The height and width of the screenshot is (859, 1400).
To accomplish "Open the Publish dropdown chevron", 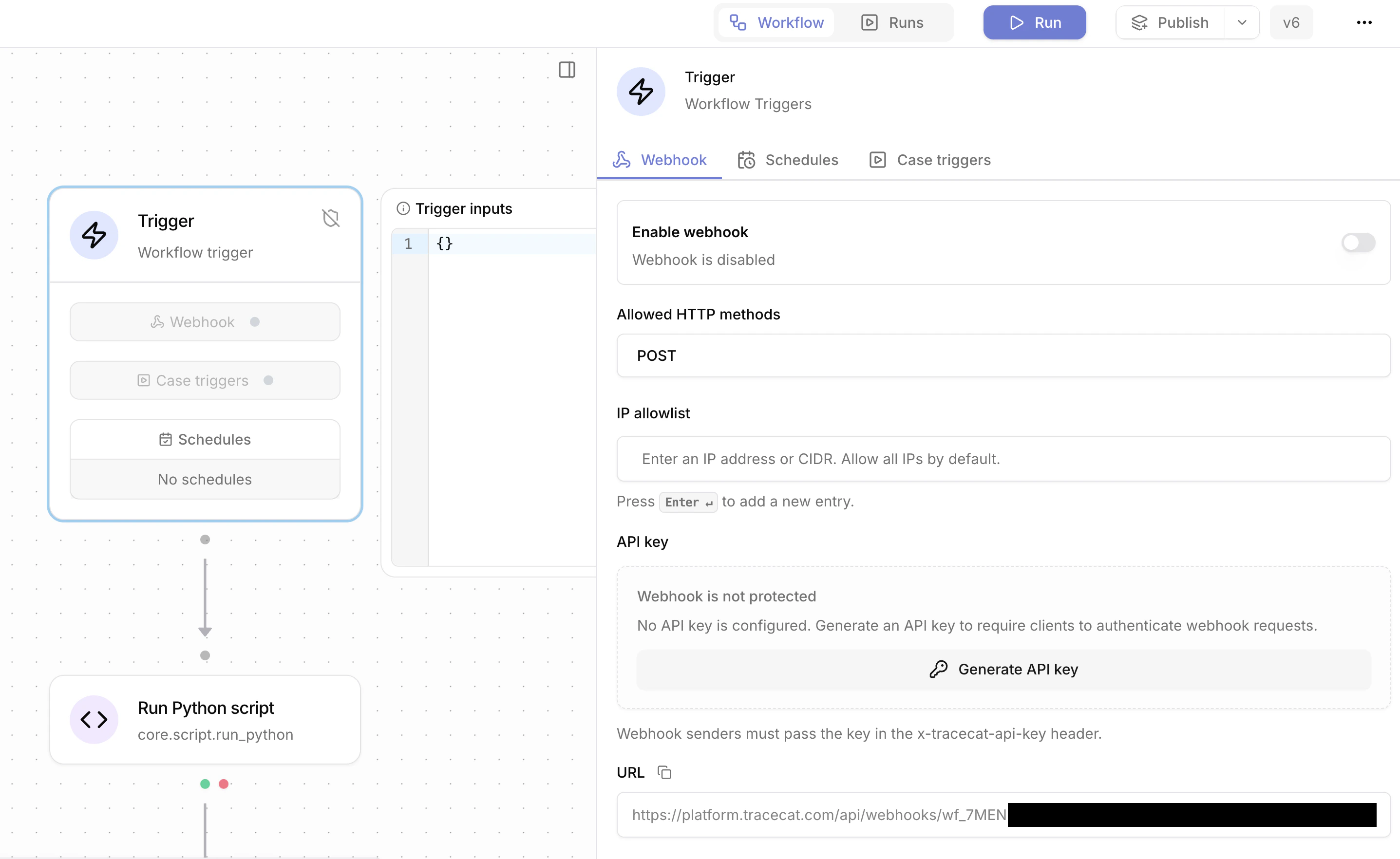I will 1242,22.
